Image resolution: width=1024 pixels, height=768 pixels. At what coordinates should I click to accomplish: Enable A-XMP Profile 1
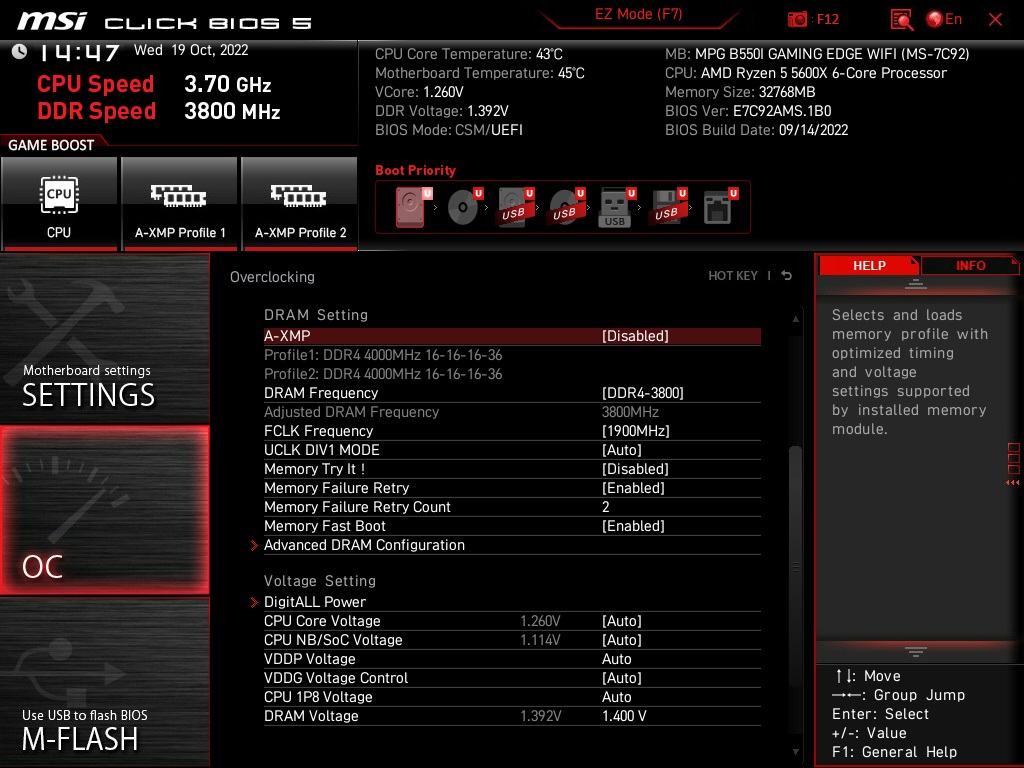(180, 202)
